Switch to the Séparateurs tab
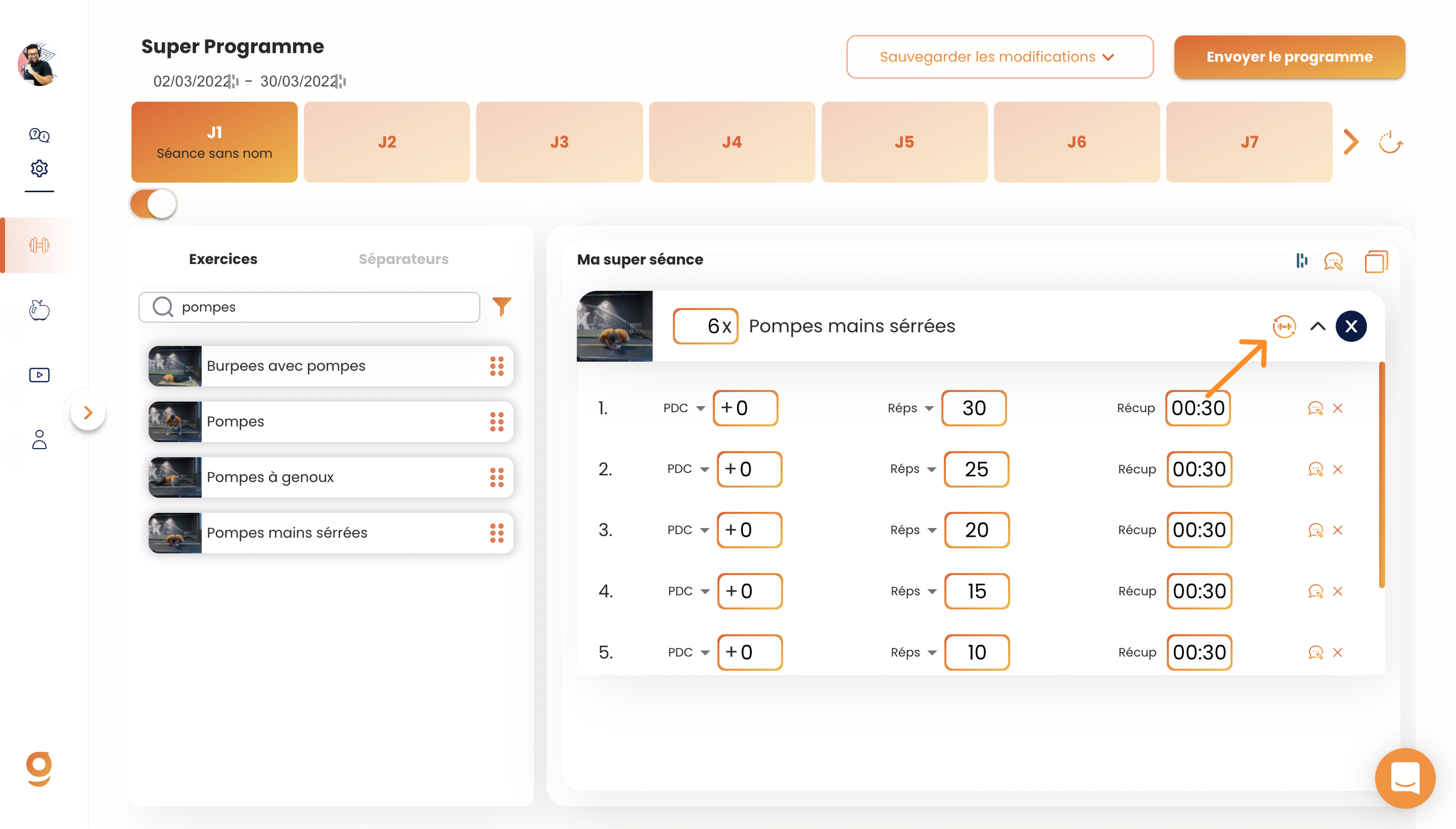The image size is (1456, 829). pos(403,259)
